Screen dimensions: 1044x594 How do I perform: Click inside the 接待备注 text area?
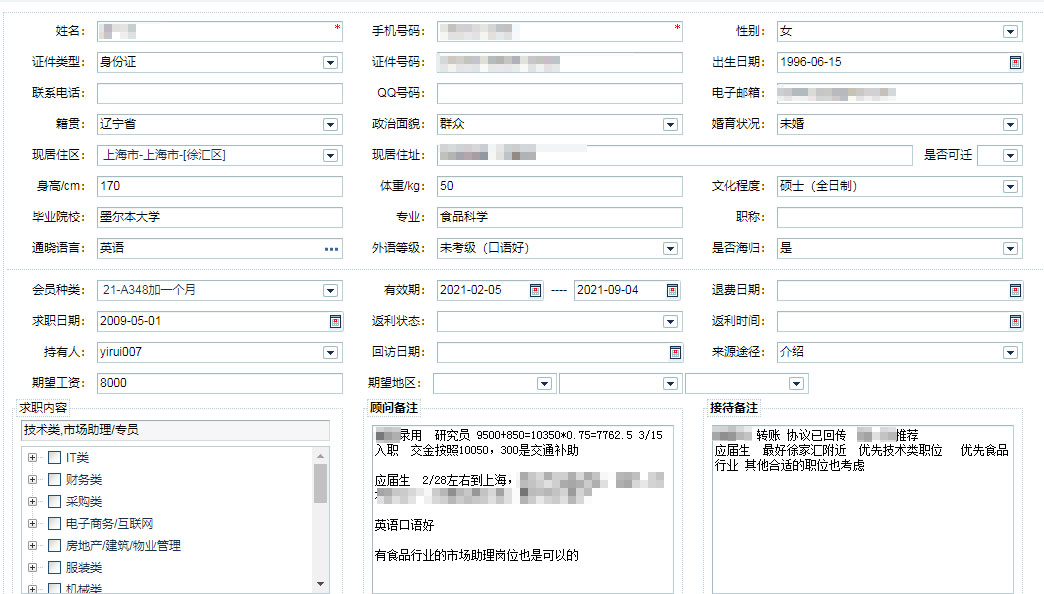click(863, 509)
